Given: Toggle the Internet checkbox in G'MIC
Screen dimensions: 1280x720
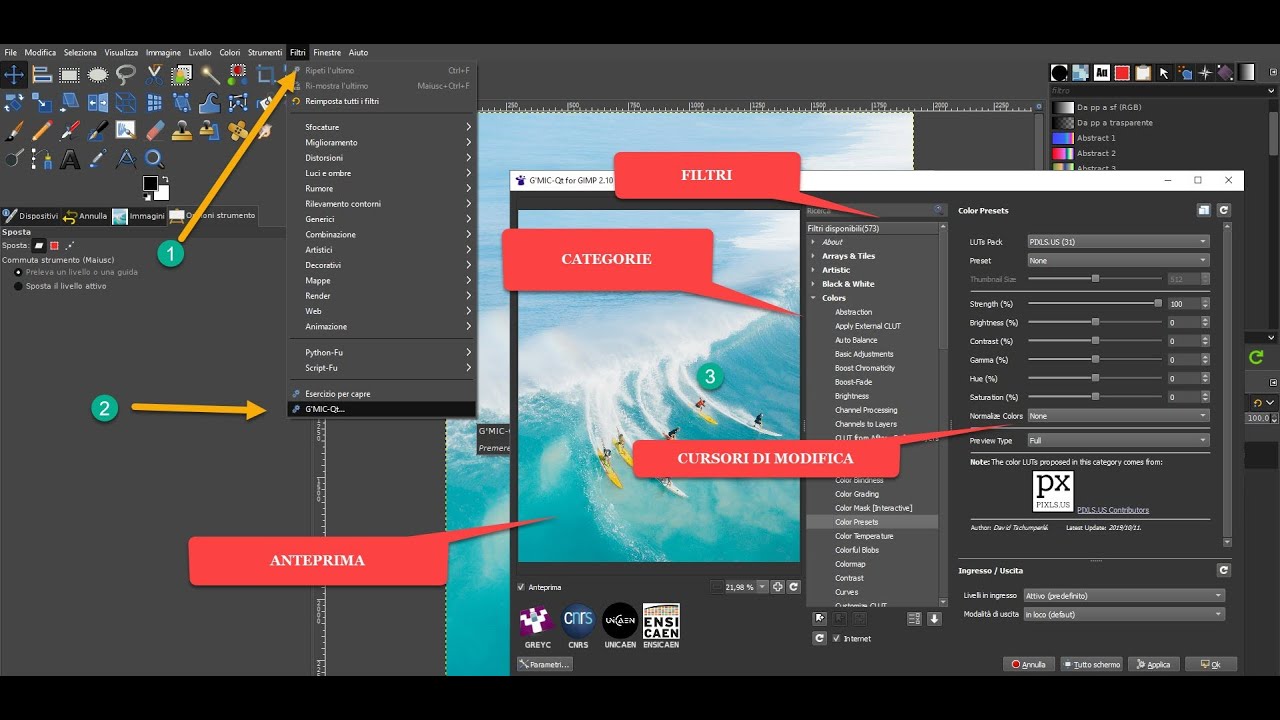Looking at the screenshot, I should tap(837, 638).
